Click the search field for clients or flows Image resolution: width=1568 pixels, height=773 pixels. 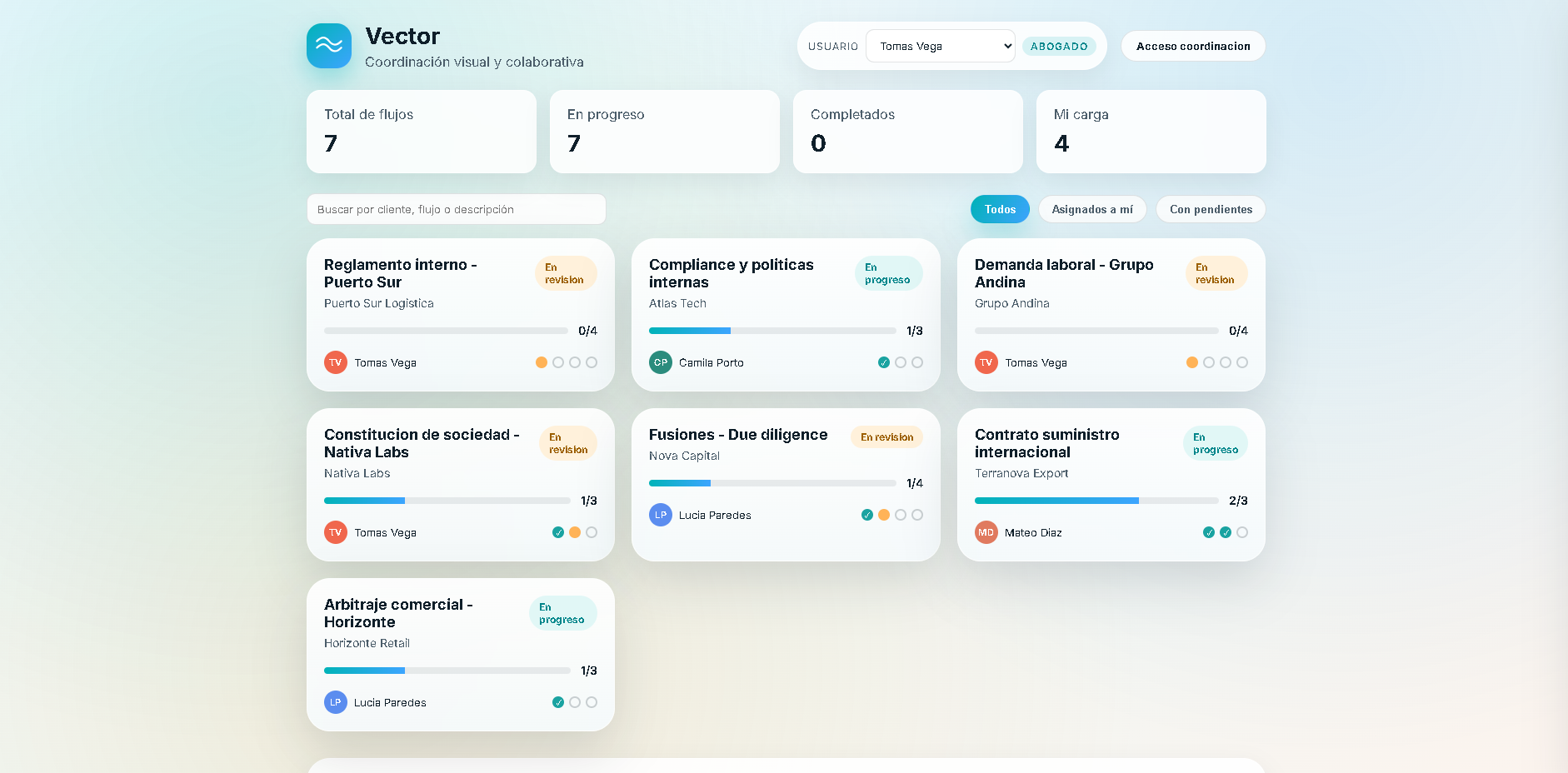pos(456,209)
